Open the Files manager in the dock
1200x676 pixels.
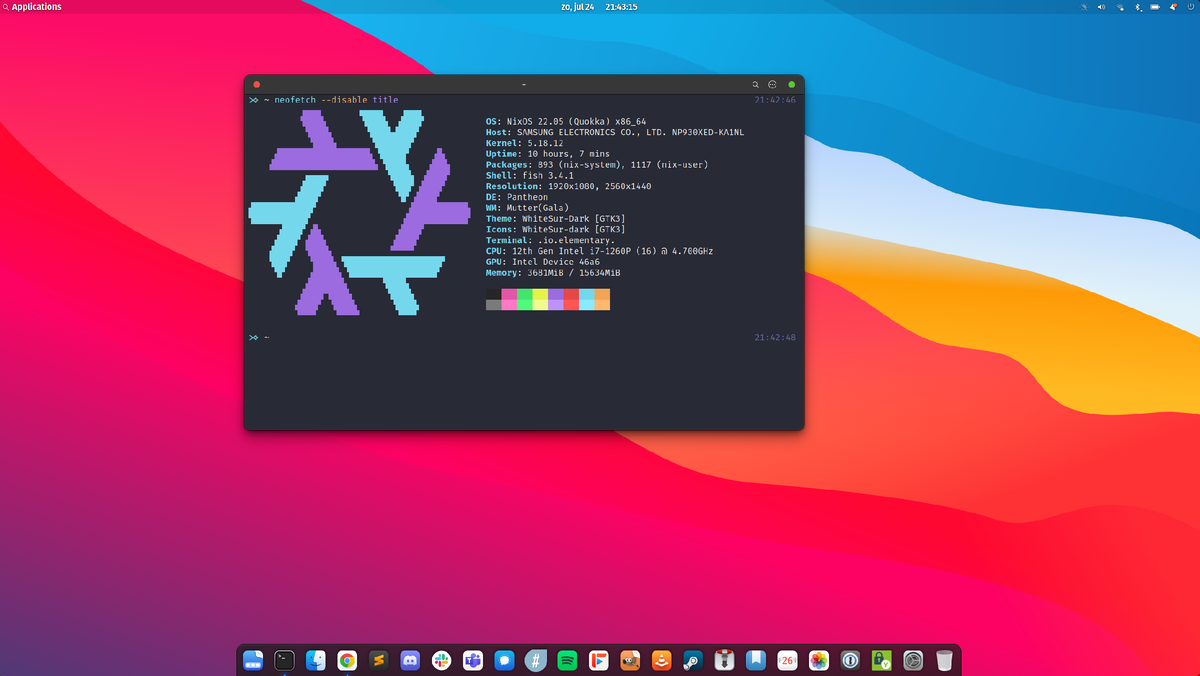(253, 660)
